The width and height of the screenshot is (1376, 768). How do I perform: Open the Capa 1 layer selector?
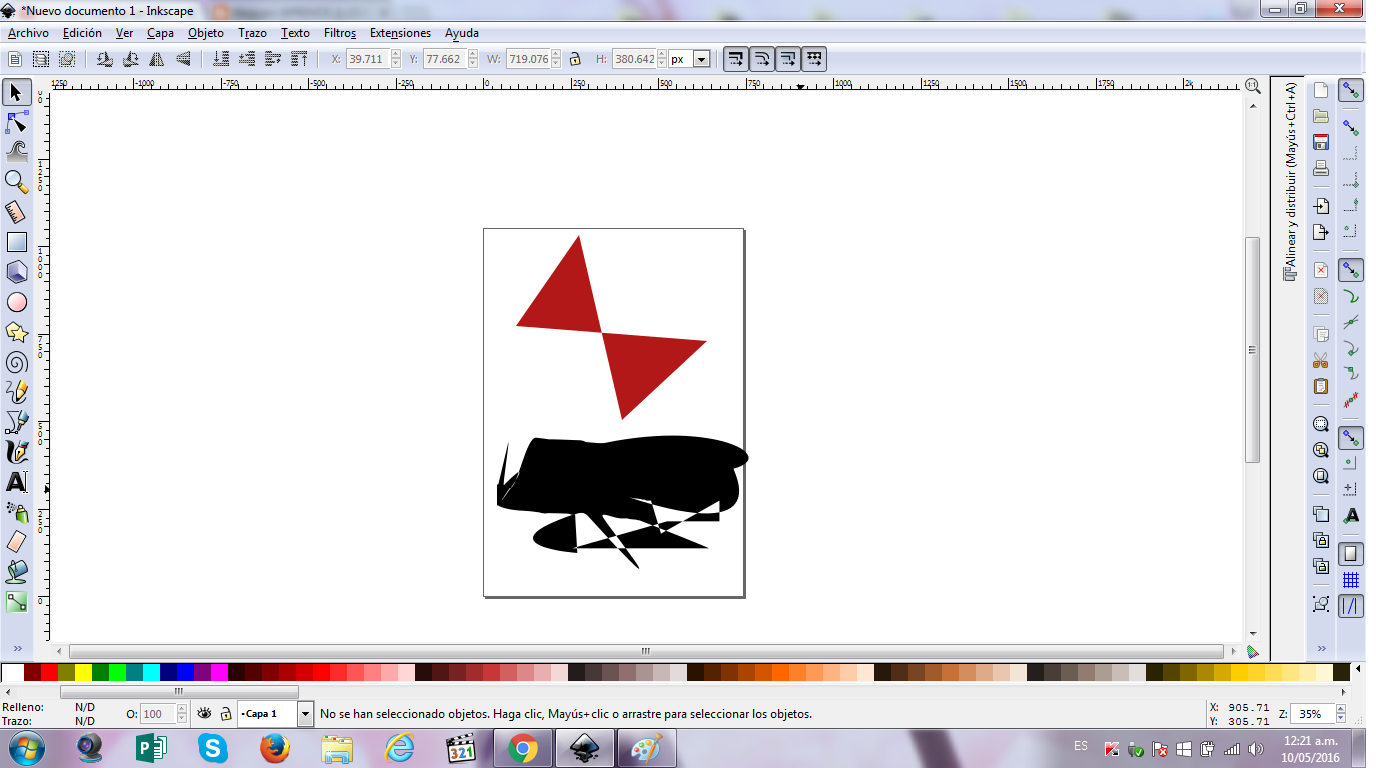pos(303,713)
